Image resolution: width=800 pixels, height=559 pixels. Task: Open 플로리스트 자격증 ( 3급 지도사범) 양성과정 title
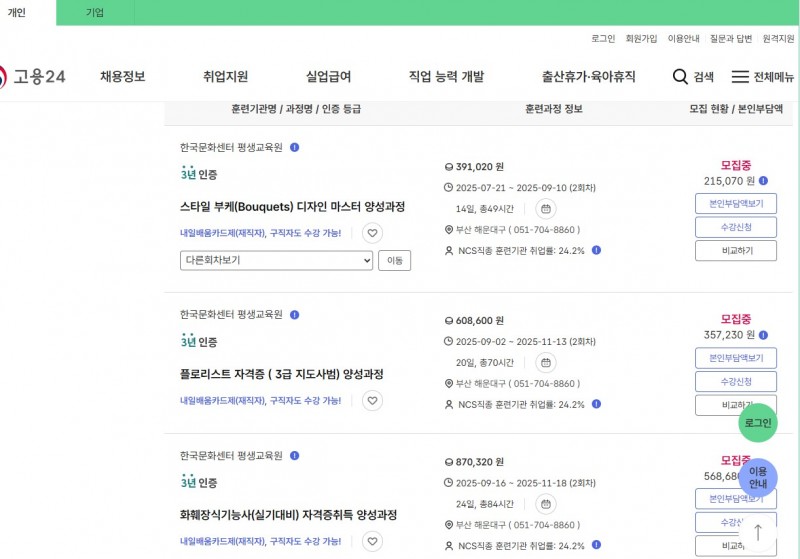(x=282, y=374)
